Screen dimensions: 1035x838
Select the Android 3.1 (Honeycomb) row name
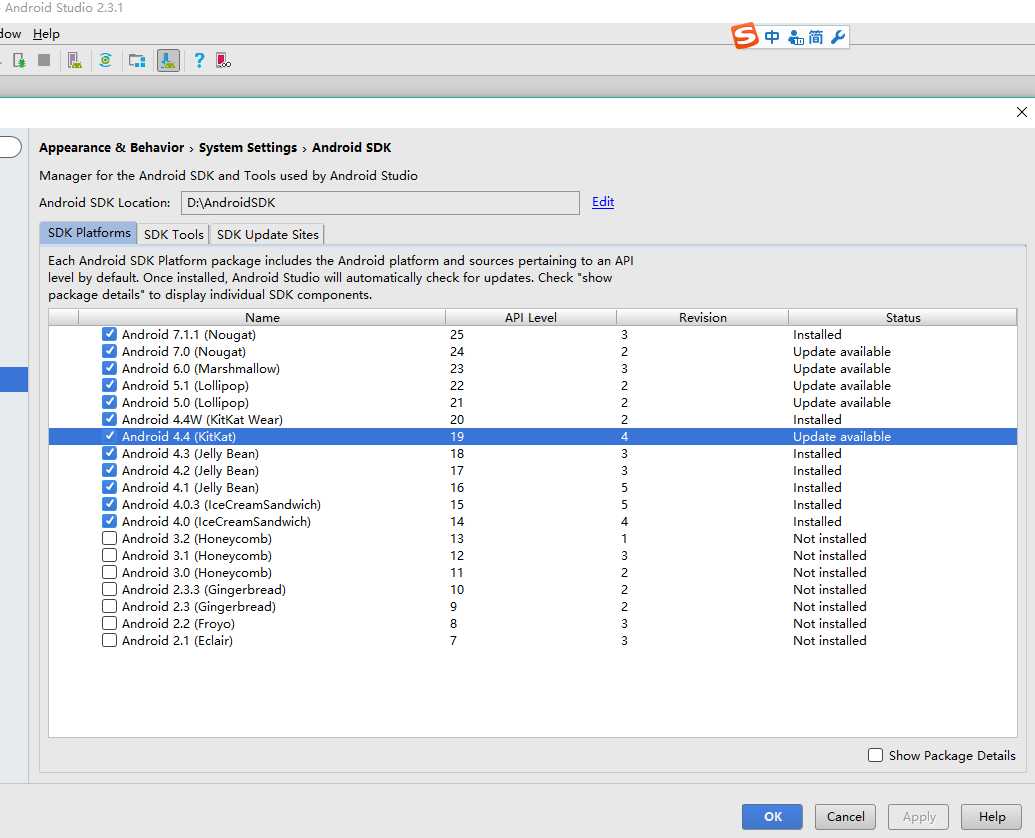197,556
